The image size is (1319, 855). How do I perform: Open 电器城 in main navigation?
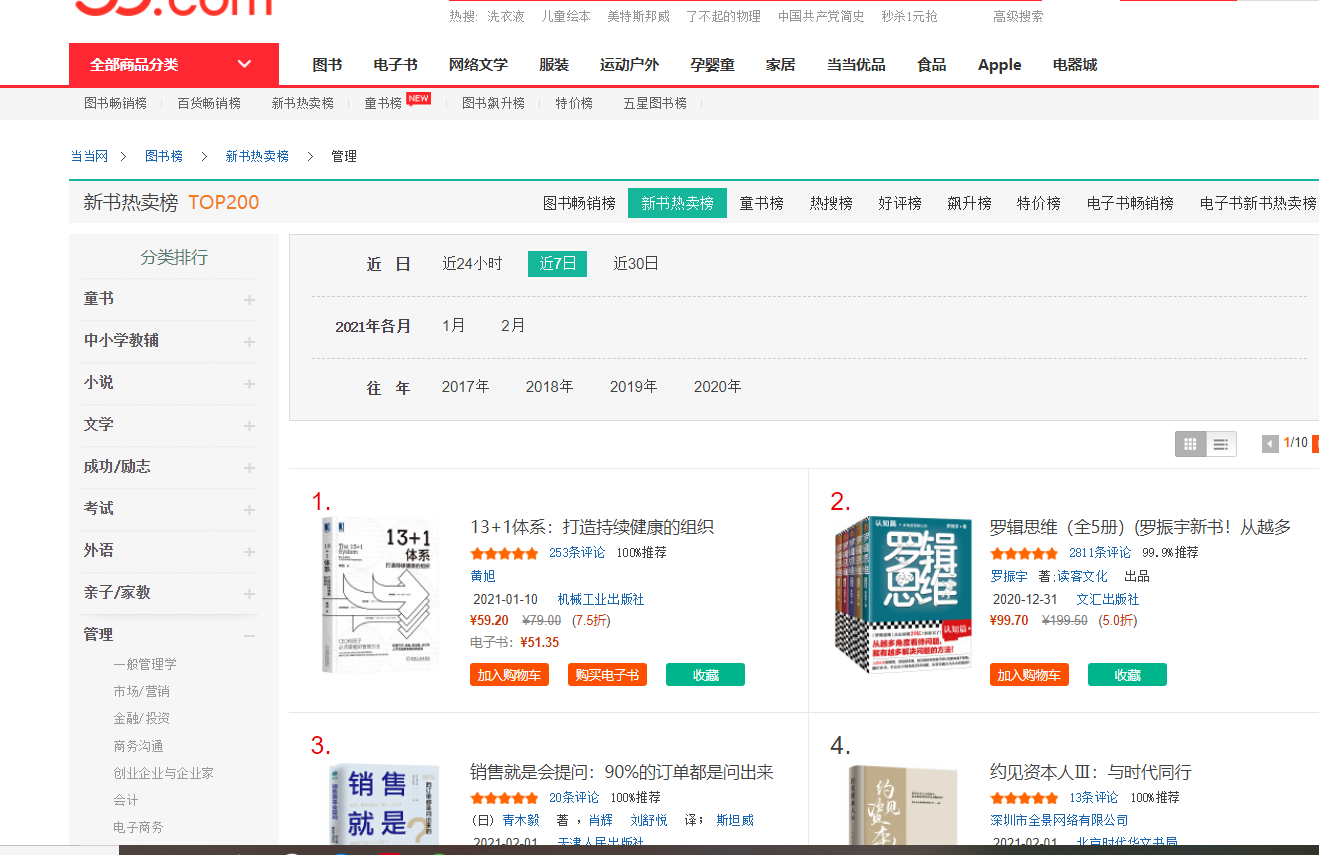[1075, 64]
